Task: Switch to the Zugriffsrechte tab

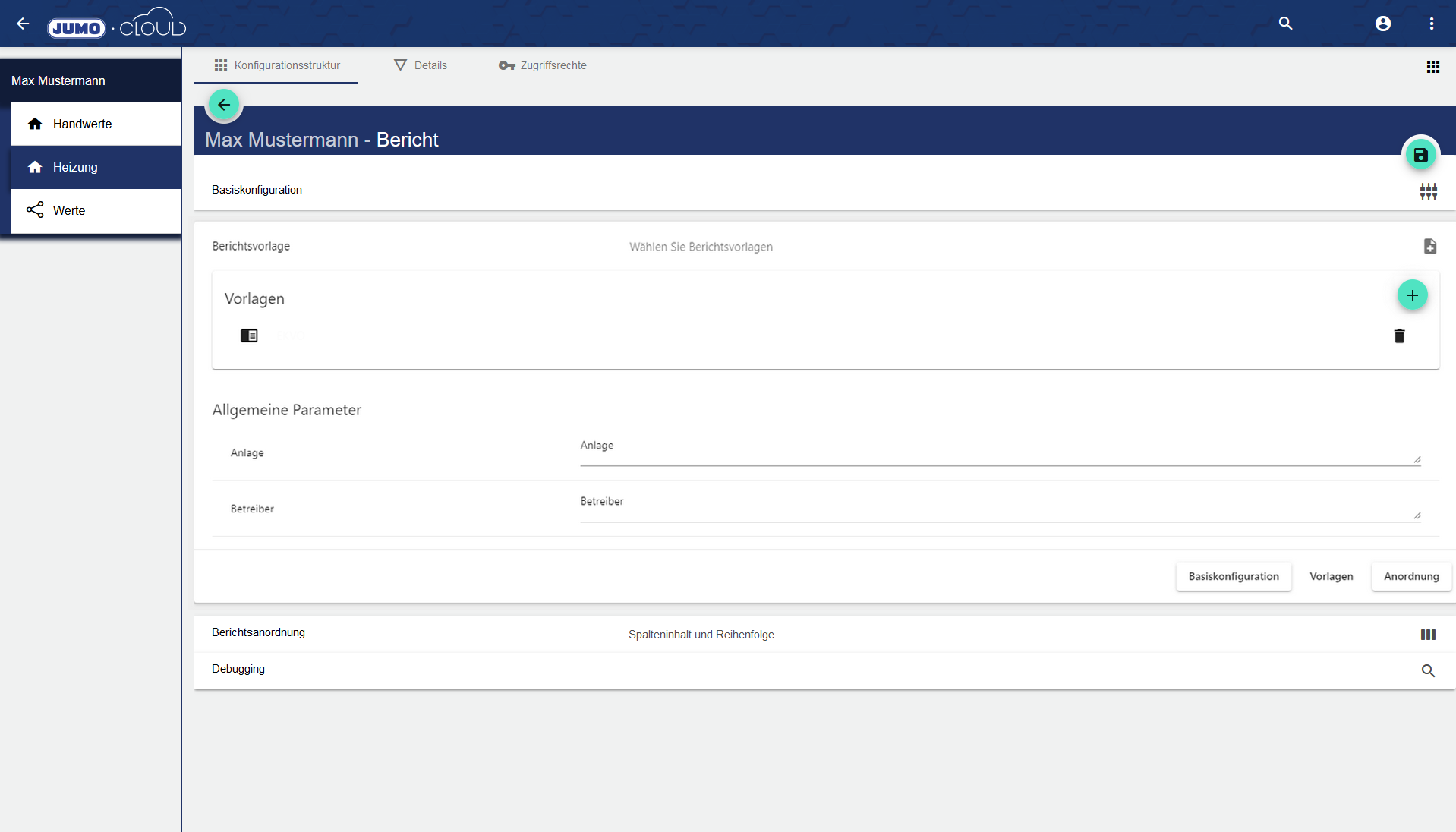Action: coord(543,65)
